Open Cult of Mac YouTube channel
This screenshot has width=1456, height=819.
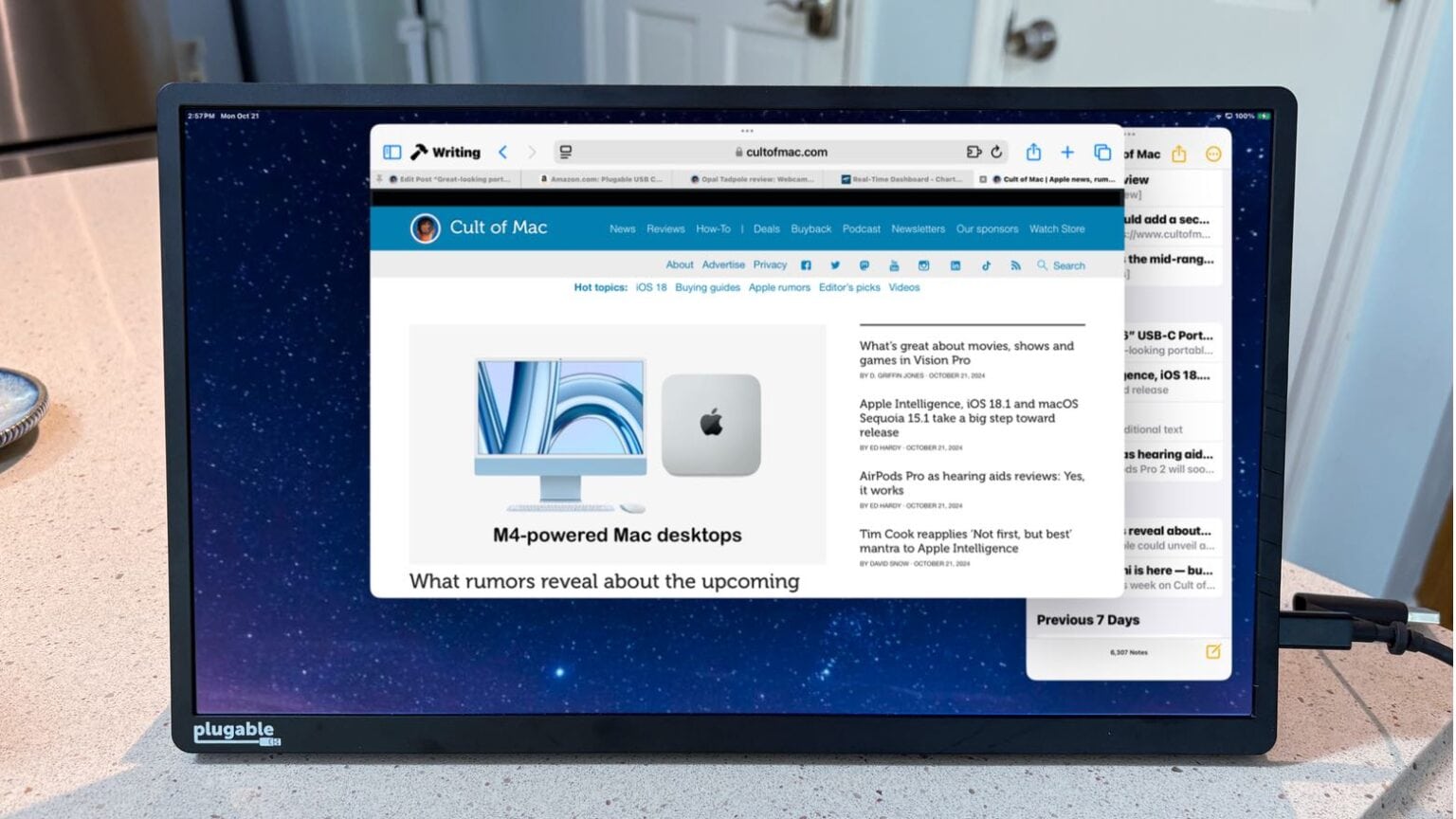[893, 266]
